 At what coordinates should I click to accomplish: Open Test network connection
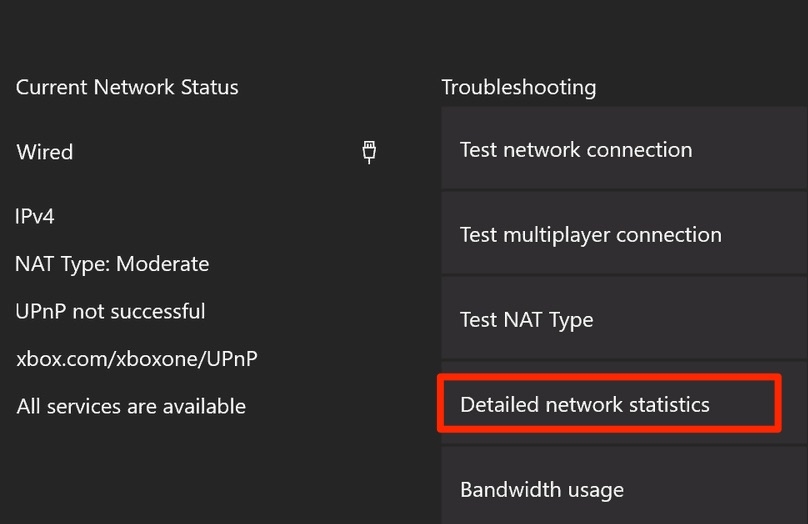pos(624,148)
